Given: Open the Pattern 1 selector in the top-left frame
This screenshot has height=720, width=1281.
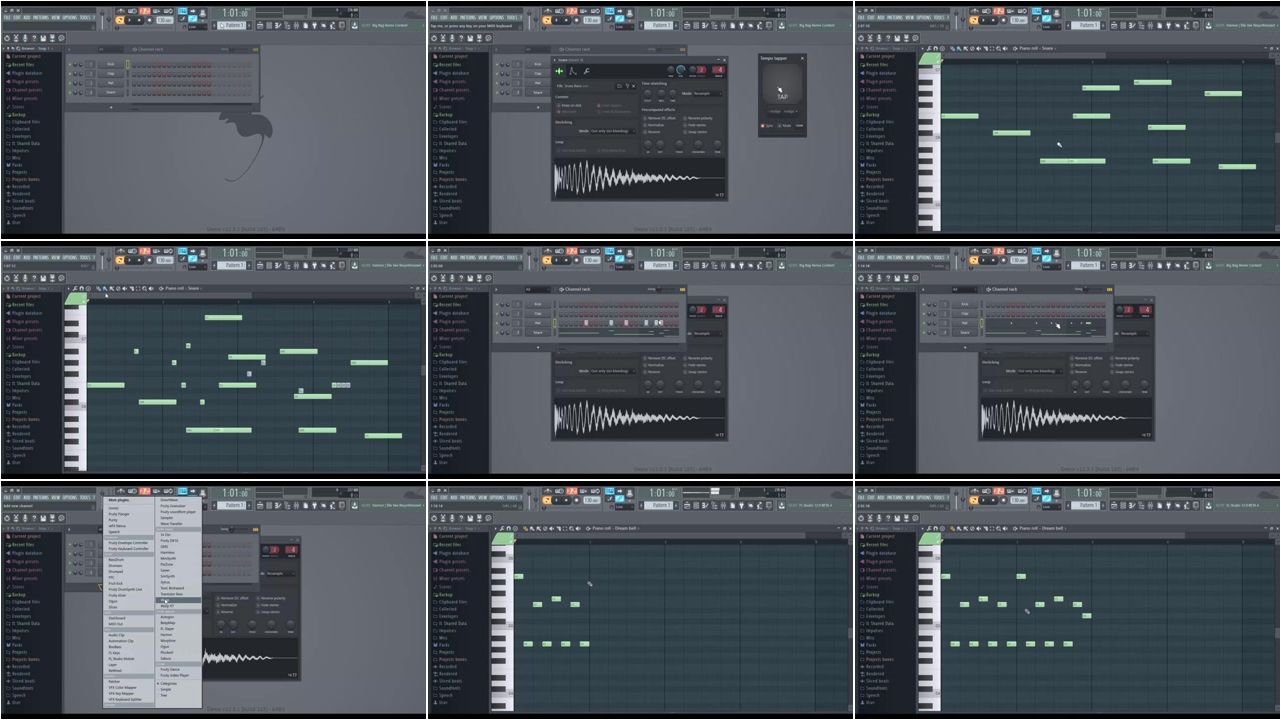Looking at the screenshot, I should (x=232, y=25).
